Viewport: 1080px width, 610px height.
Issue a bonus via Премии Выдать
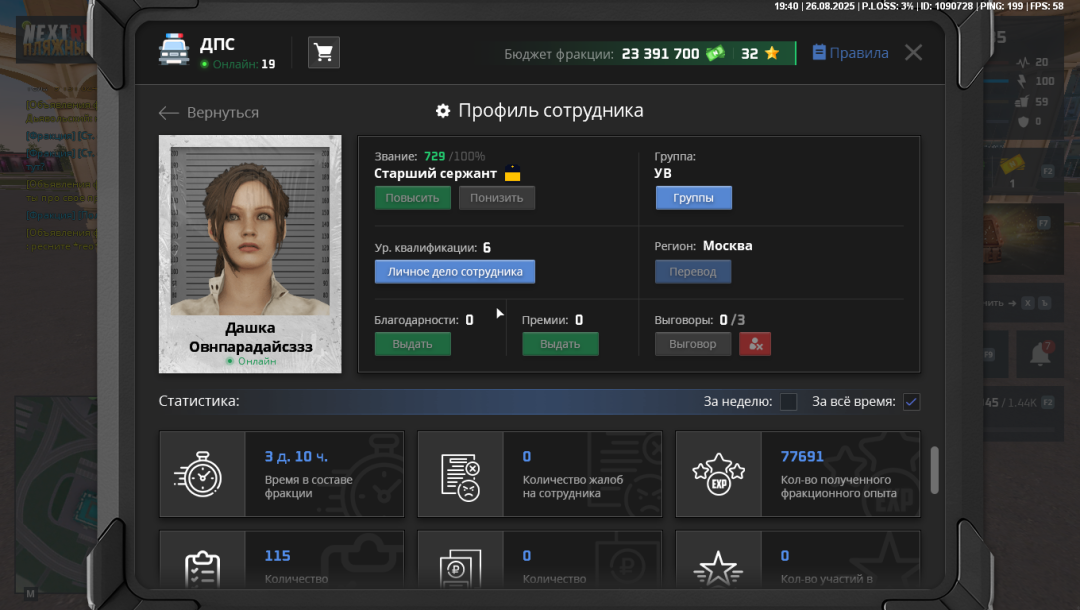coord(560,344)
